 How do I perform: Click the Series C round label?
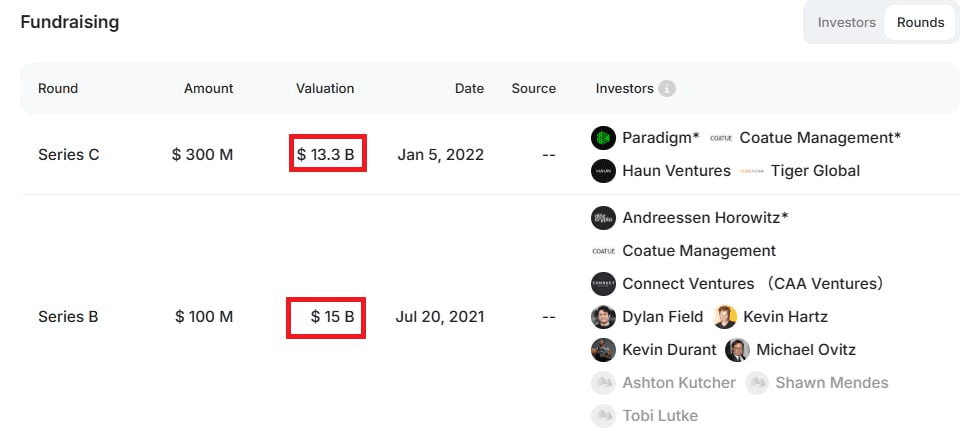coord(69,155)
